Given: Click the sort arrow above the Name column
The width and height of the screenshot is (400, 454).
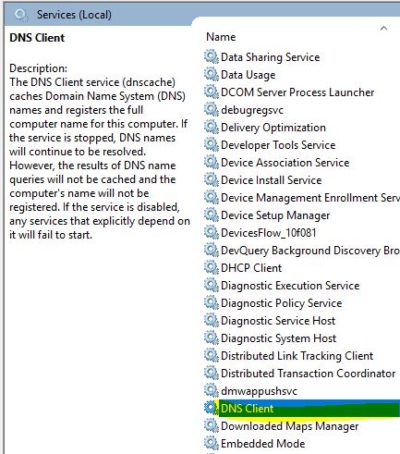Looking at the screenshot, I should 384,28.
